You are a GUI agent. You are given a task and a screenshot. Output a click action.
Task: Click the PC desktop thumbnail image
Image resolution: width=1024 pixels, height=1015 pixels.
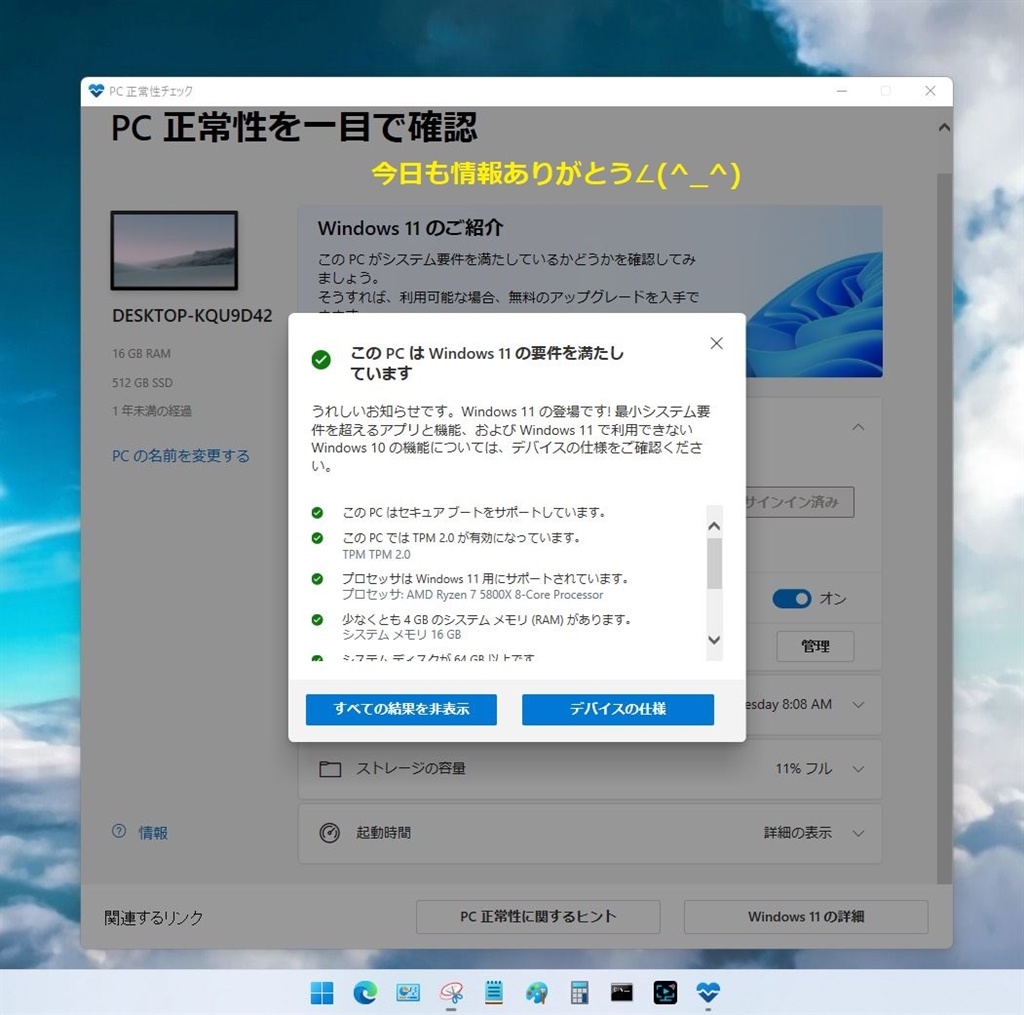click(x=174, y=250)
